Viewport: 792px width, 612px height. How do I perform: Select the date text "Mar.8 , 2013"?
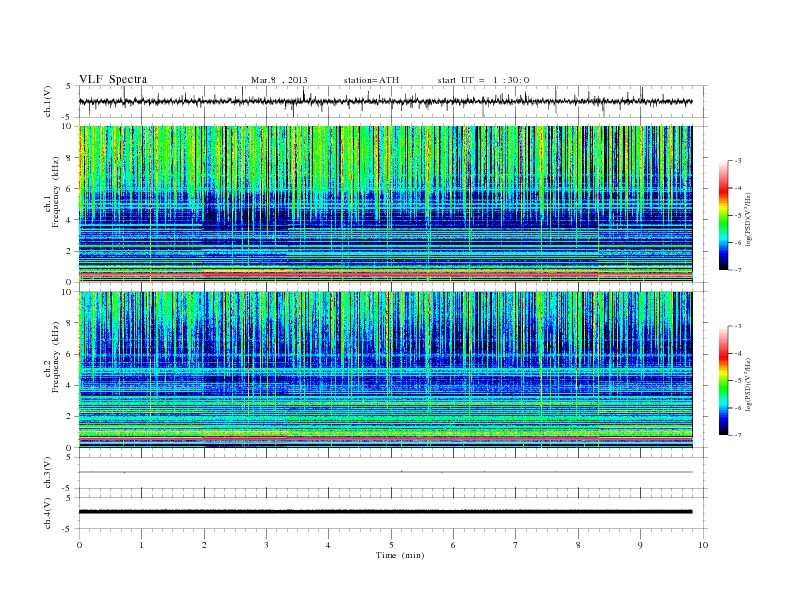(279, 80)
